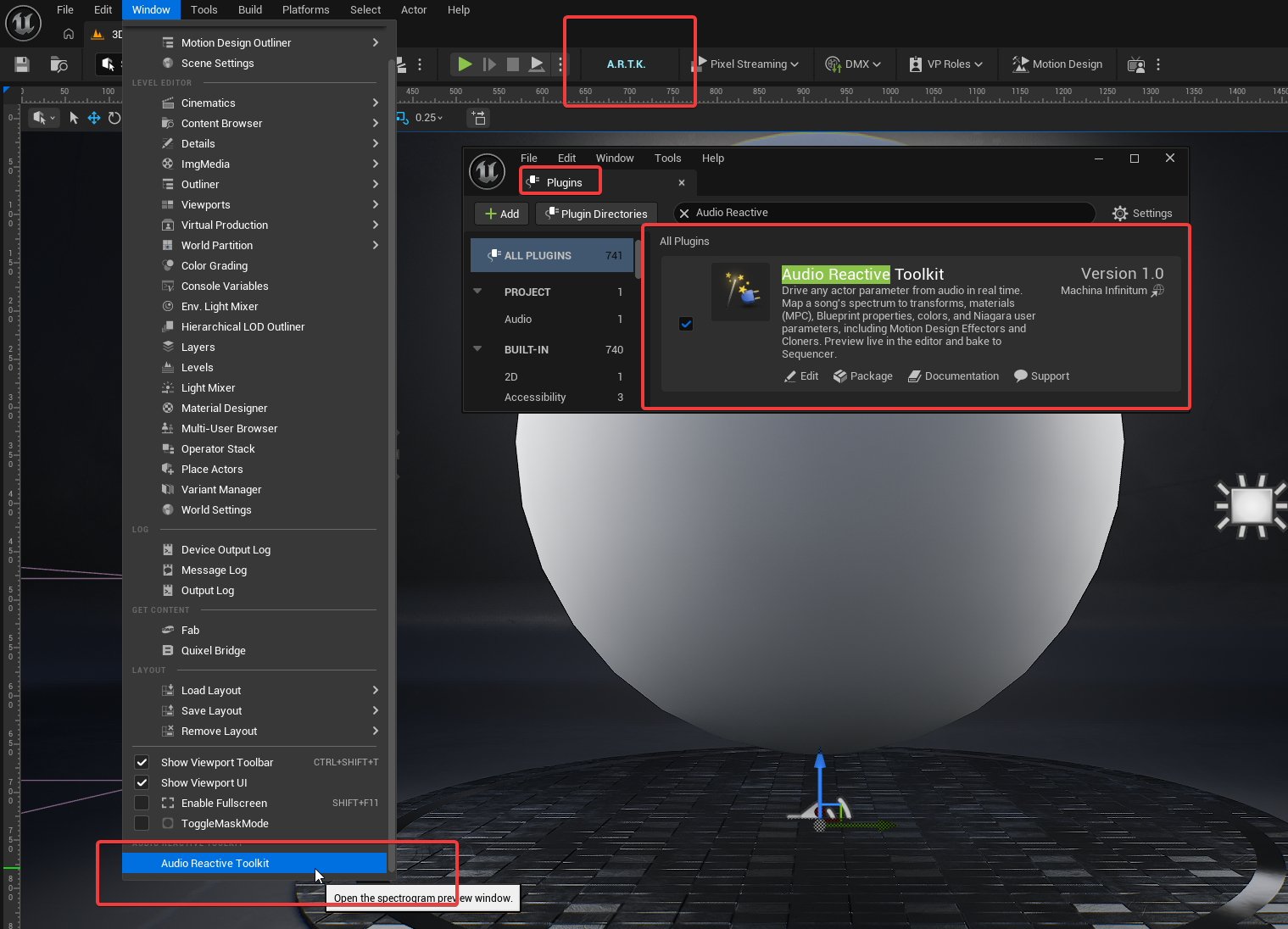Viewport: 1288px width, 929px height.
Task: Expand the Motion Design Outliner submenu
Action: point(254,42)
